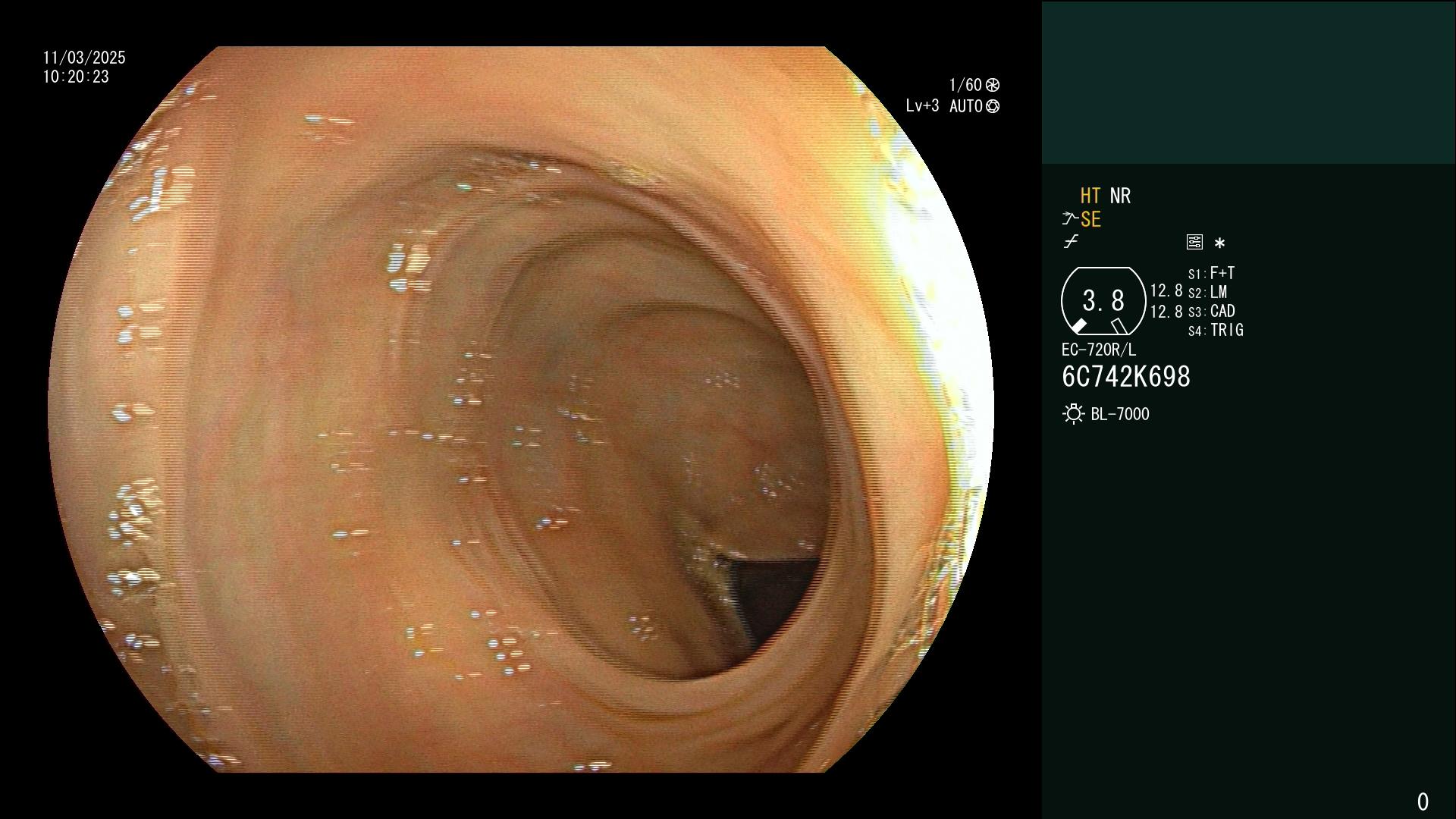Click the Lv+3 brightness level
Image resolution: width=1456 pixels, height=819 pixels.
pos(922,106)
